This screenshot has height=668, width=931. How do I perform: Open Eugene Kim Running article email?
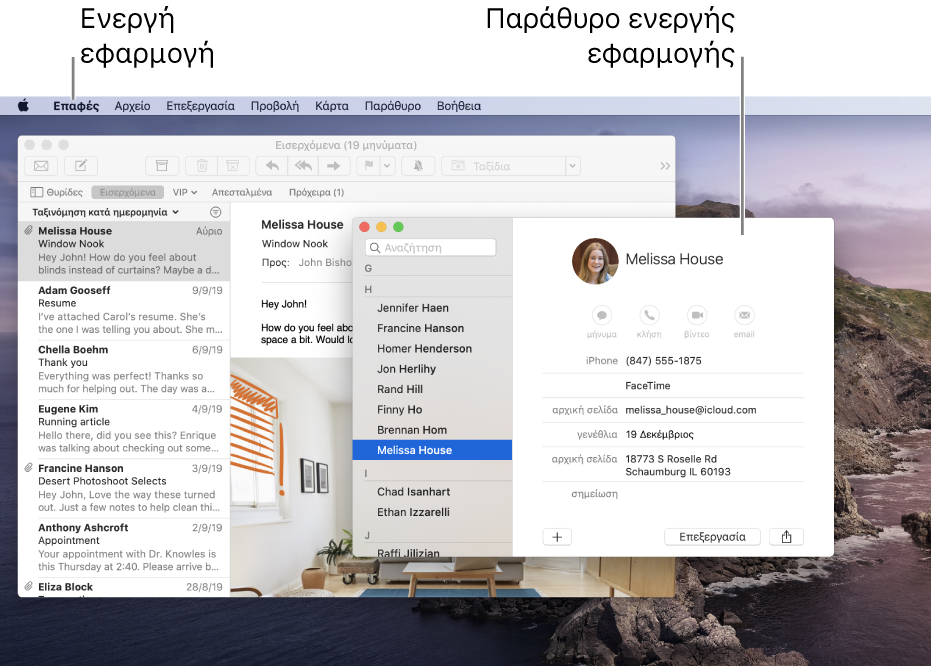[x=124, y=429]
